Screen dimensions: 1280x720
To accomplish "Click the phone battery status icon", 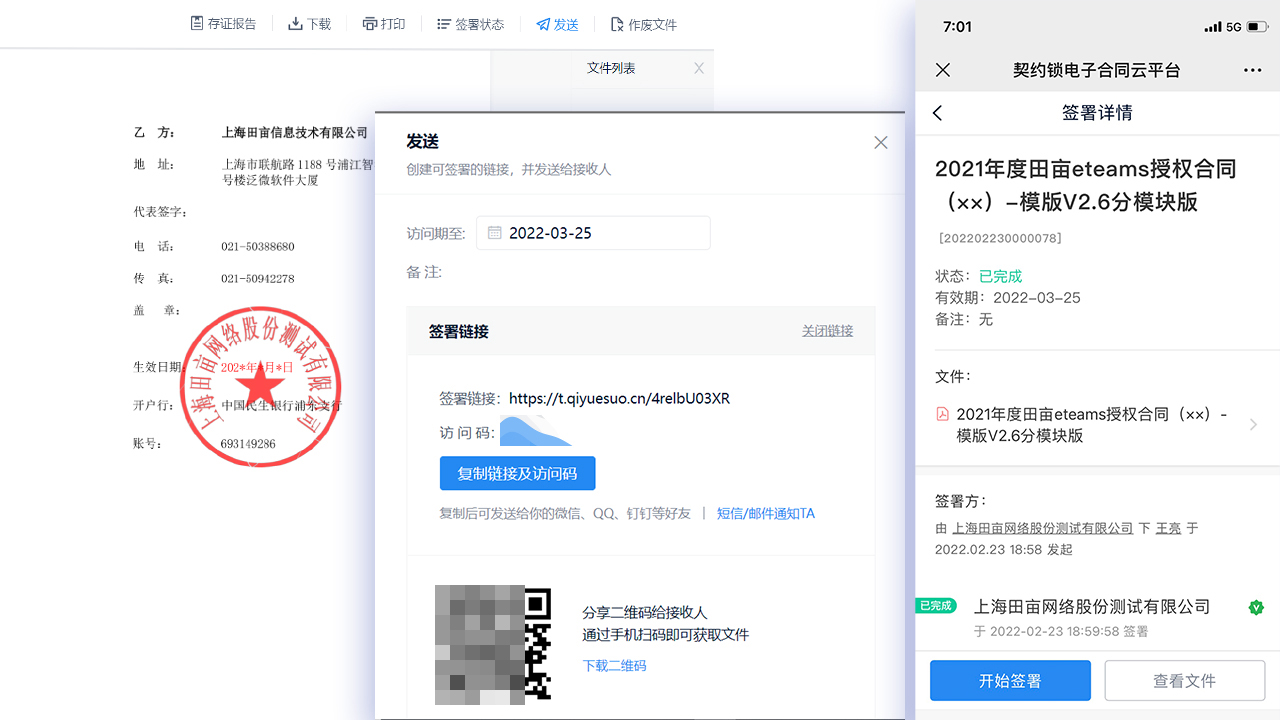I will click(1259, 27).
